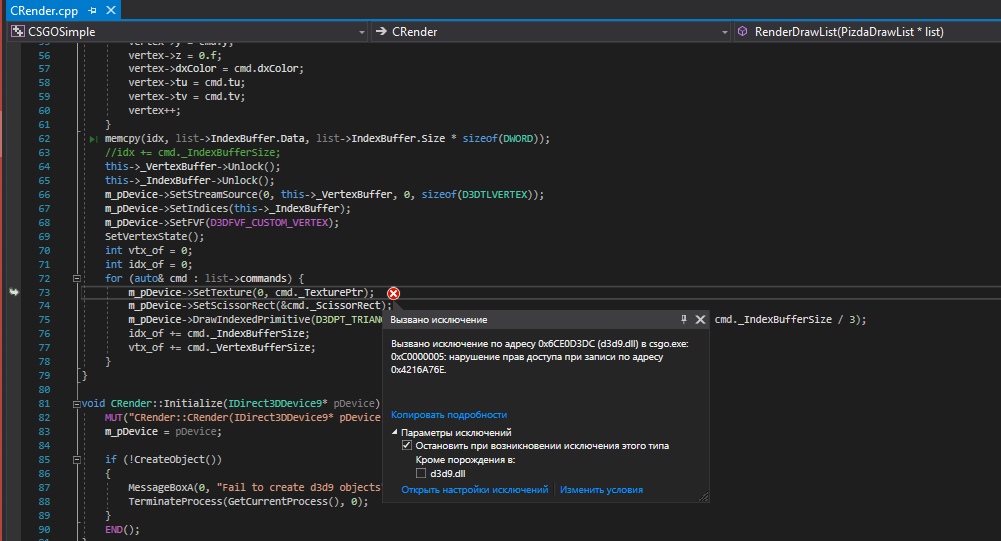Pin the exception popup window
1001x541 pixels.
pyautogui.click(x=684, y=319)
